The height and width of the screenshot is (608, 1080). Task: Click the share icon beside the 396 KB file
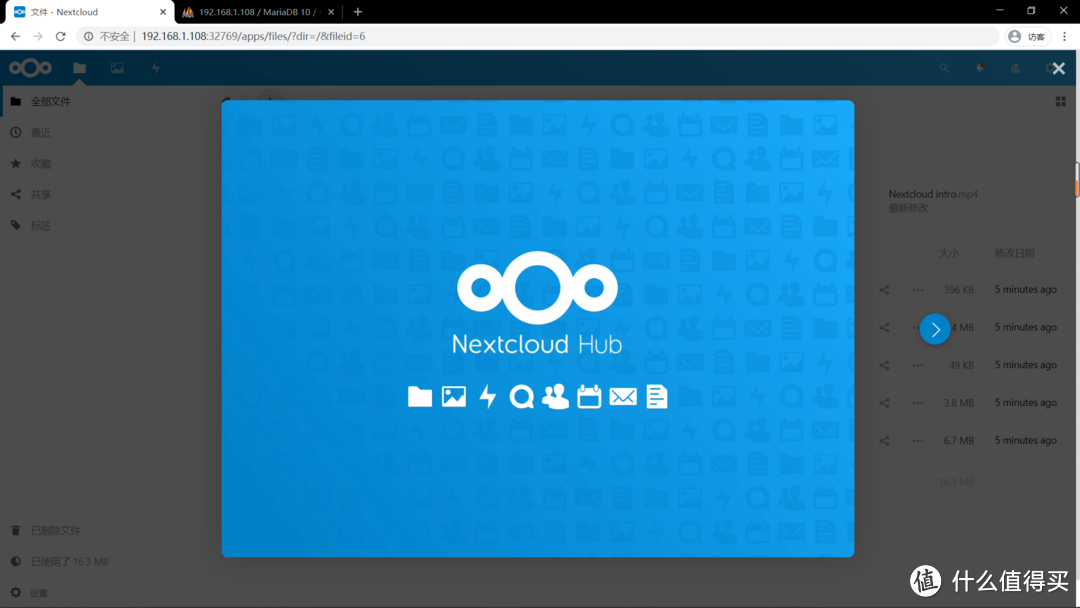coord(883,289)
